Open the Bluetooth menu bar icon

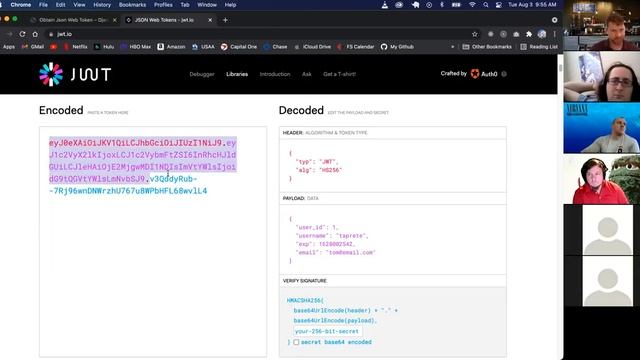442,5
